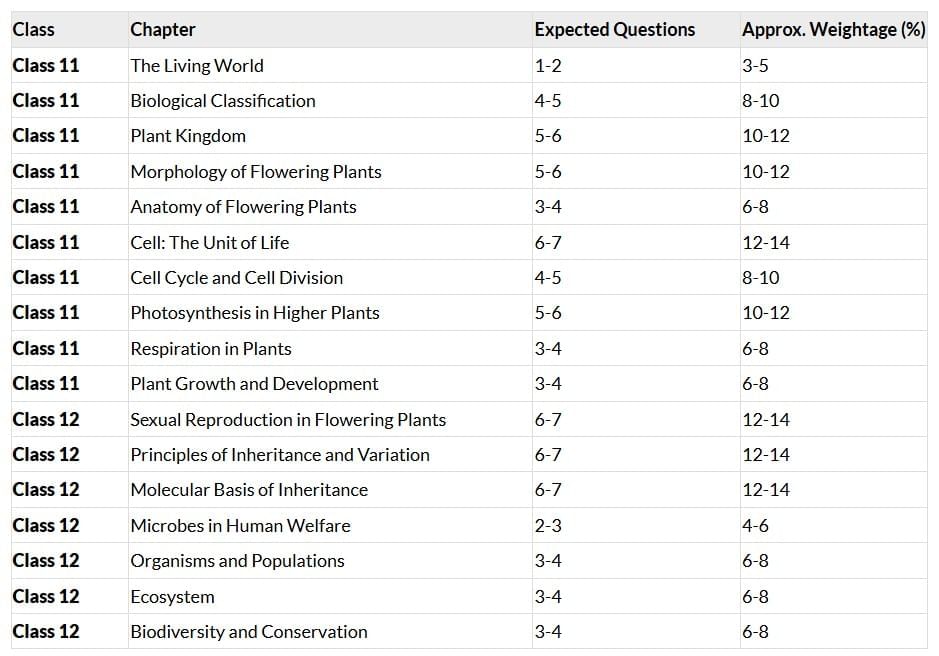Click "Sexual Reproduction in Flowering Plants" cell
The width and height of the screenshot is (939, 656).
[288, 420]
